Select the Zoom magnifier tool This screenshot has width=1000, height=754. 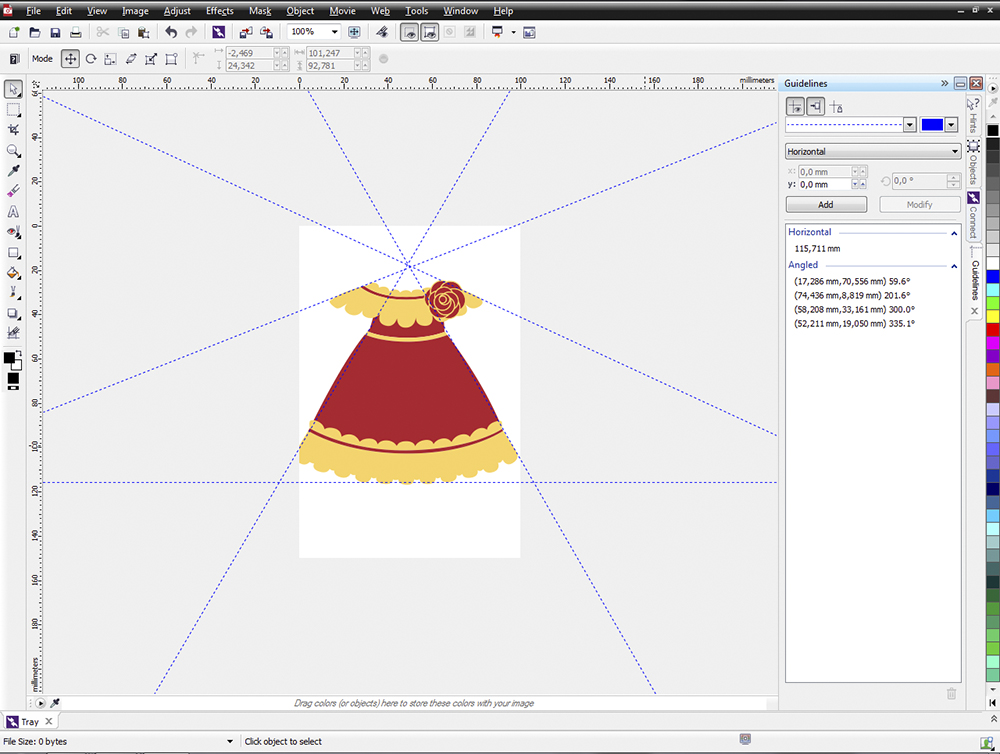[x=14, y=151]
